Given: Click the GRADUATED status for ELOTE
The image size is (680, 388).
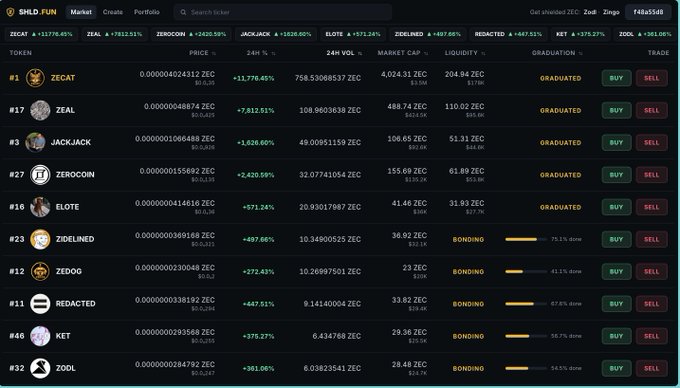Looking at the screenshot, I should tap(560, 207).
